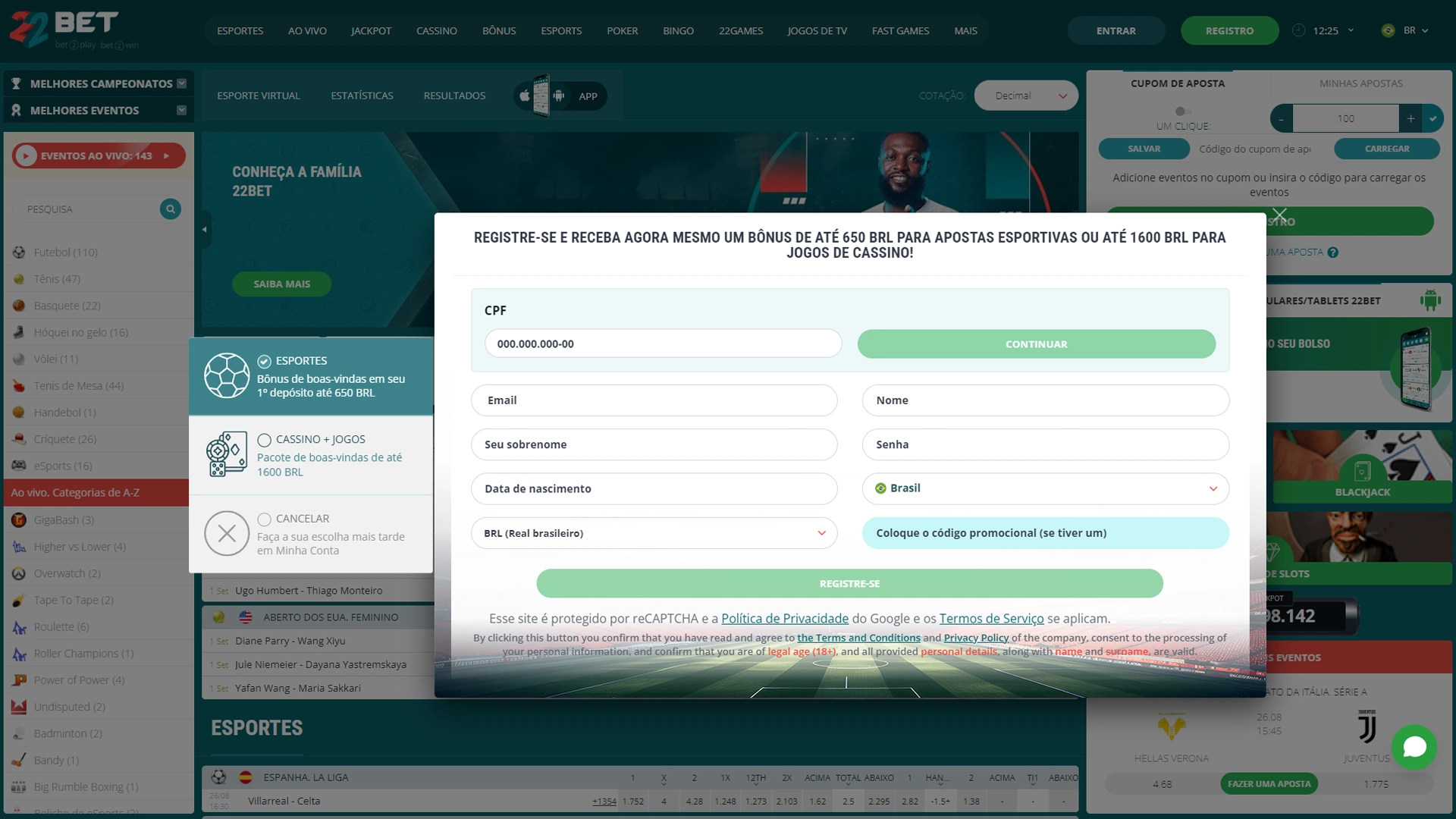Image resolution: width=1456 pixels, height=819 pixels.
Task: Click the ENTRAR button
Action: (1116, 30)
